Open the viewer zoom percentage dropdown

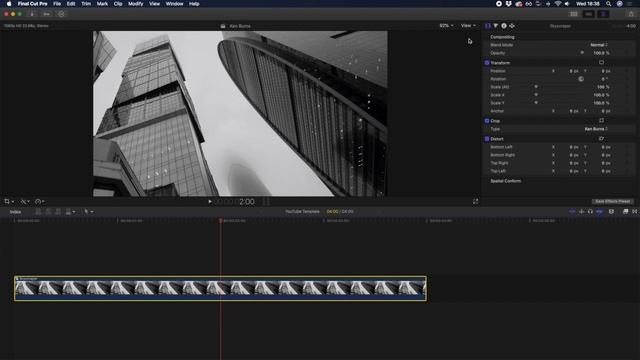coord(446,25)
